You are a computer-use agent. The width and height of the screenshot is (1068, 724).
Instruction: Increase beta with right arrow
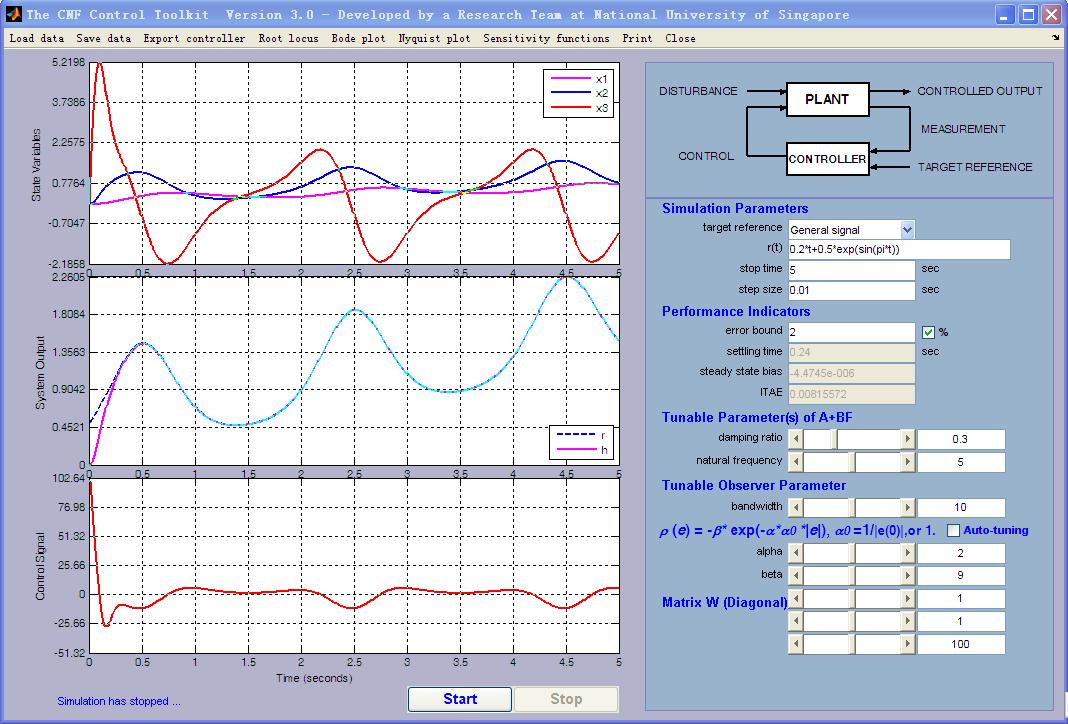click(907, 576)
